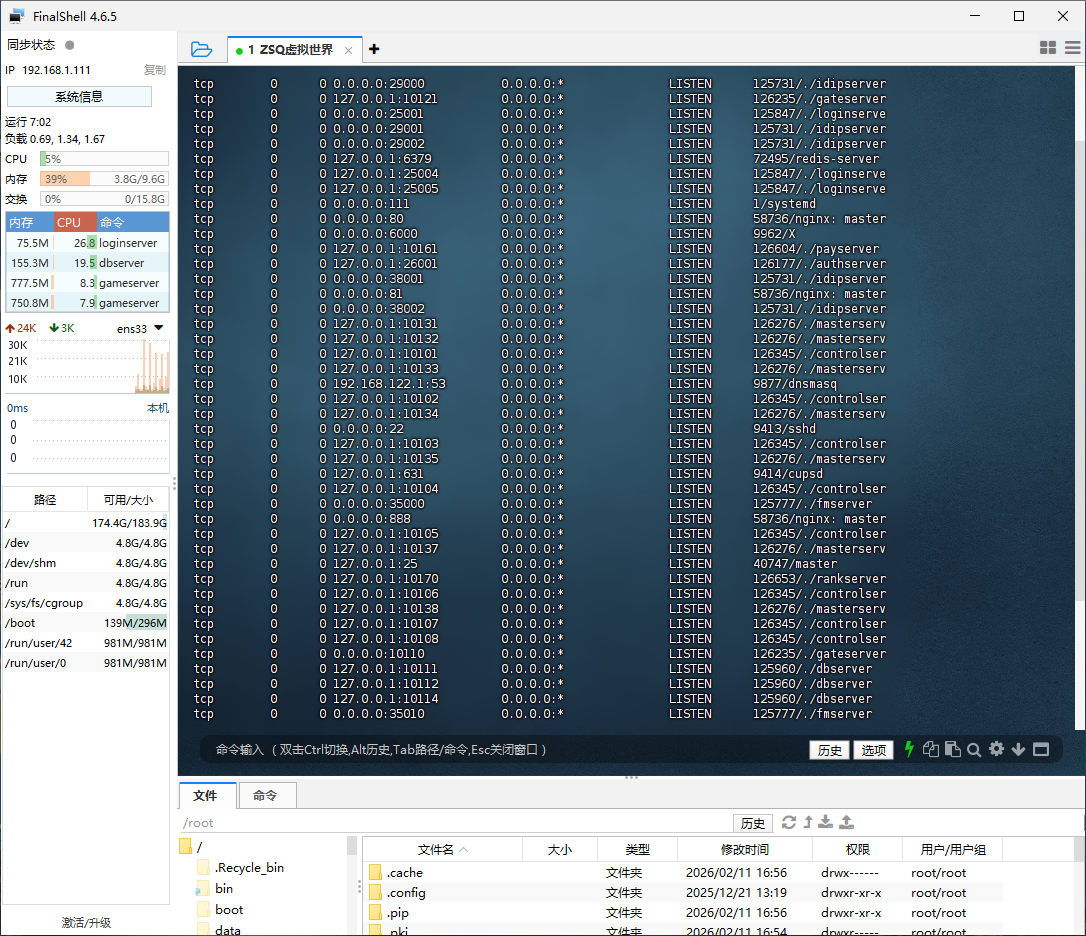Screen dimensions: 1086x936
Task: Click the upload icon in file panel
Action: (x=846, y=822)
